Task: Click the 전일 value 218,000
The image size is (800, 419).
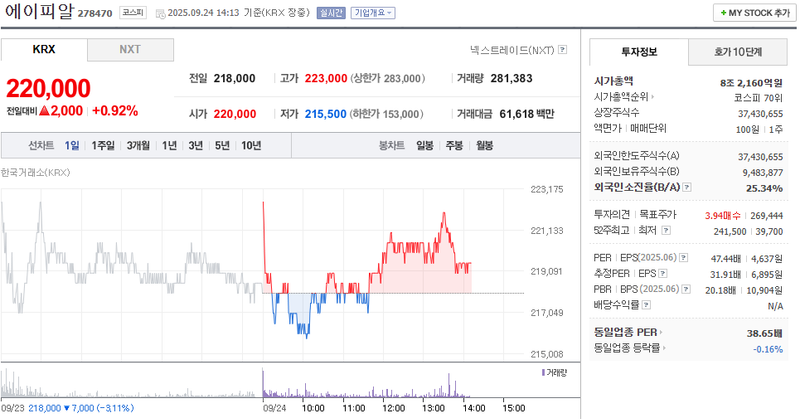Action: (x=235, y=78)
